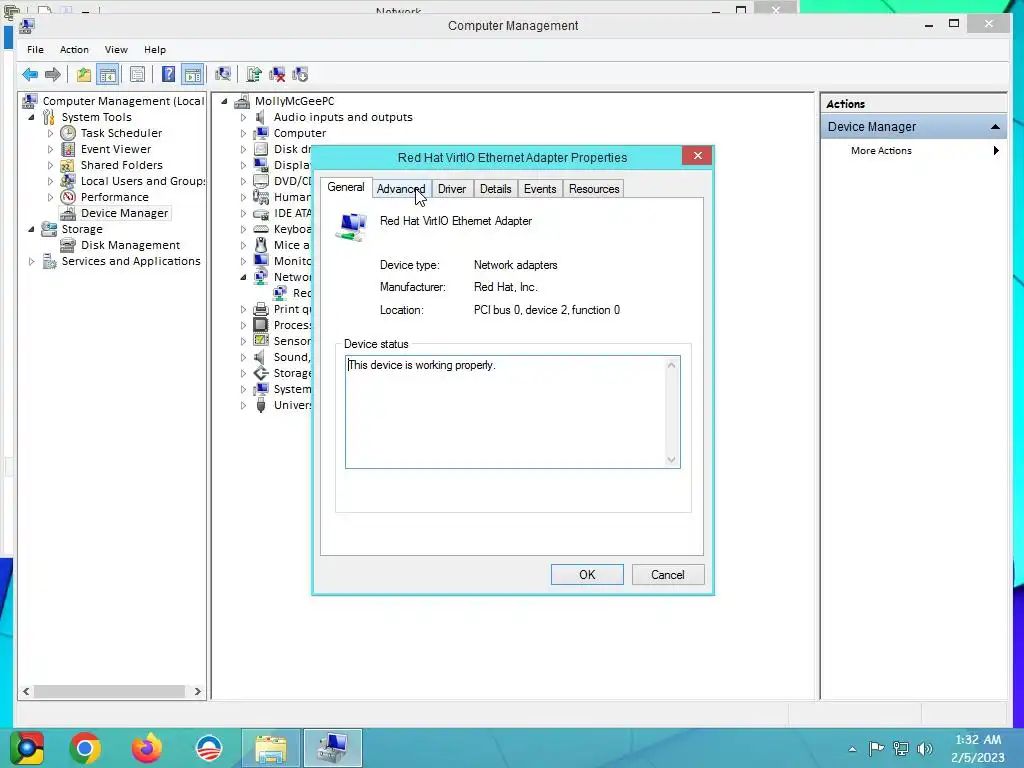The width and height of the screenshot is (1024, 768).
Task: Open Firefox from the taskbar
Action: 147,748
